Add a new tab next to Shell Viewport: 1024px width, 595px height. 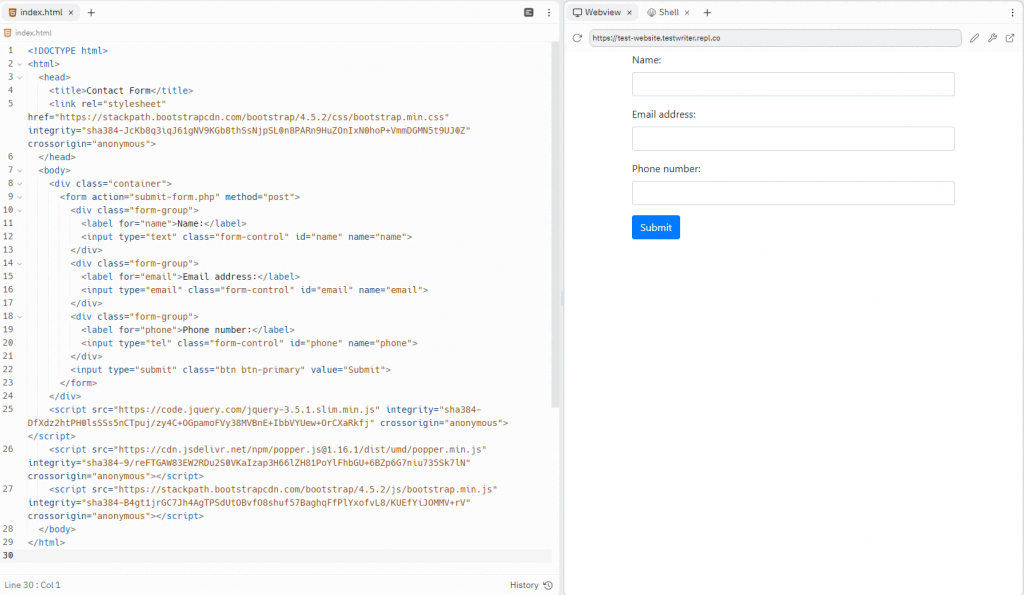tap(707, 12)
